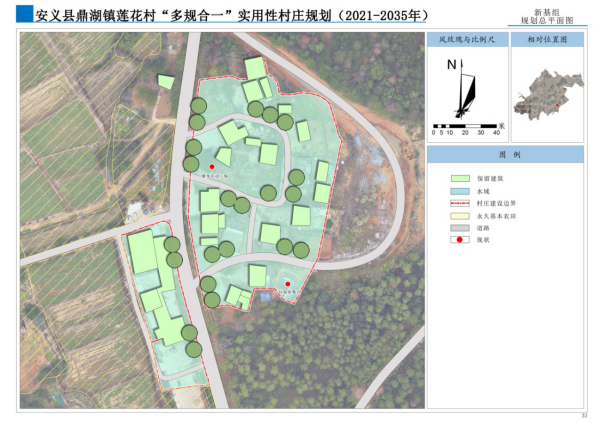
Task: Click the 风玫瑰与比例尺 panel header
Action: (x=466, y=41)
